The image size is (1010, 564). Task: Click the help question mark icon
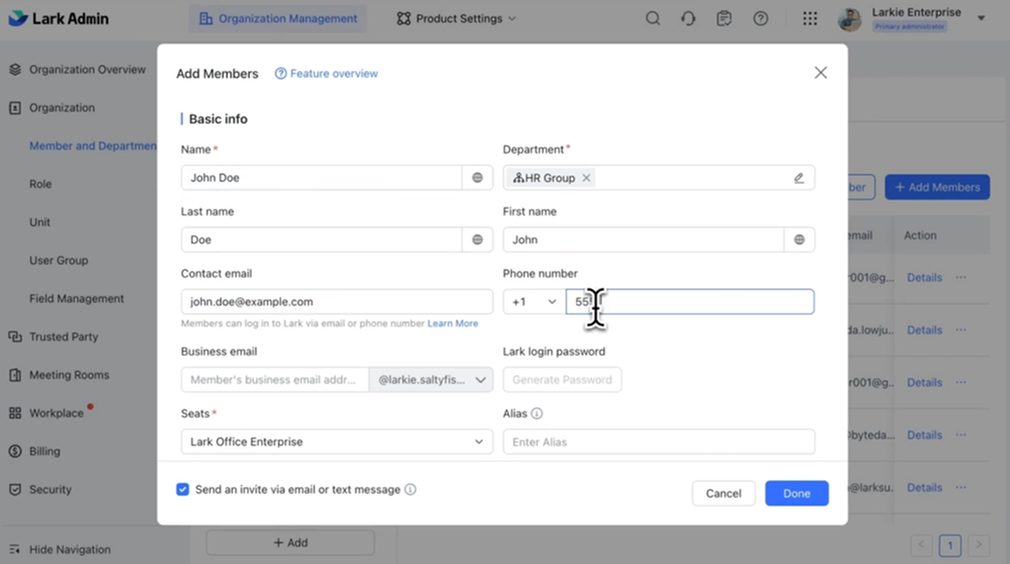761,19
